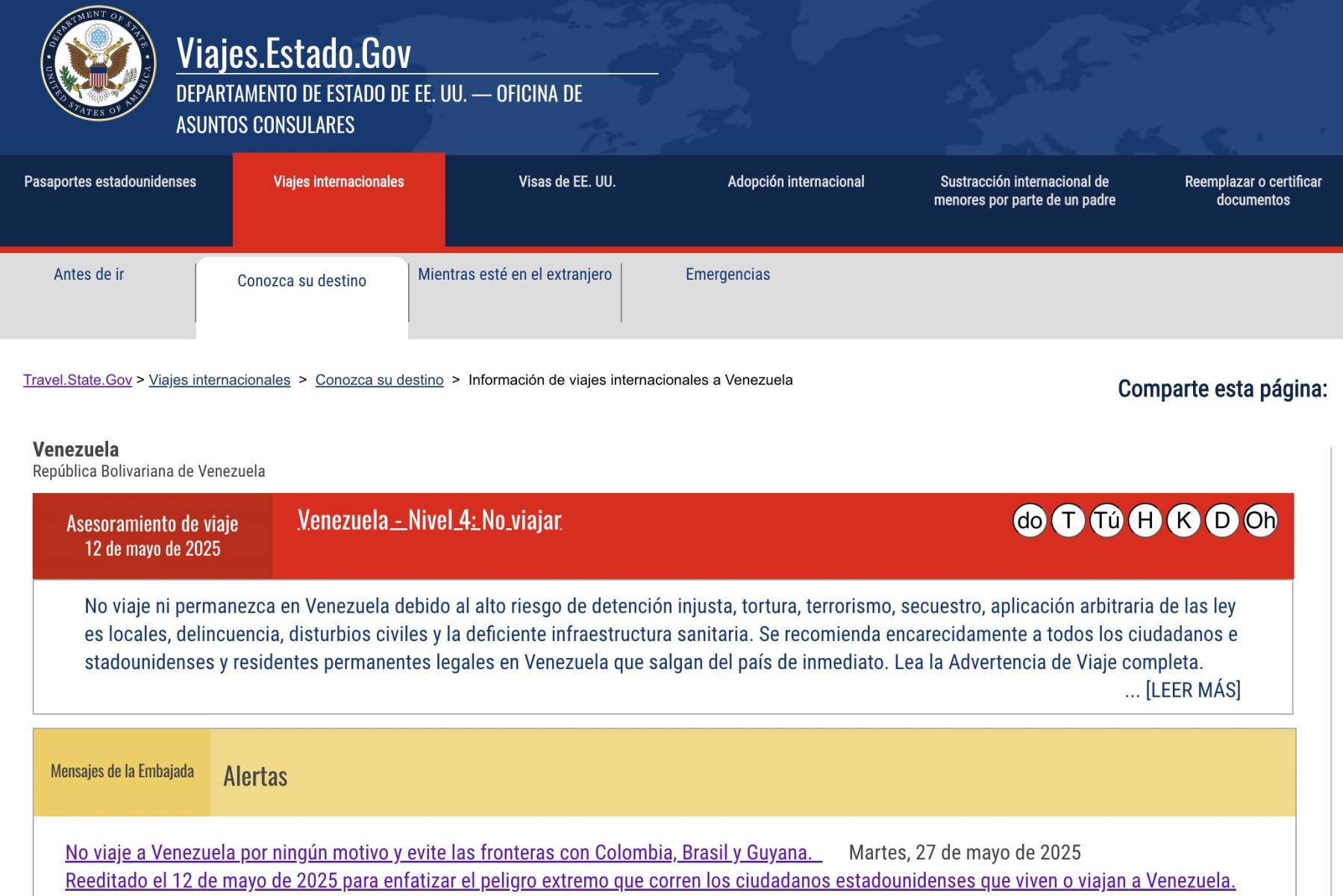This screenshot has width=1343, height=896.
Task: Click the 'D' risk indicator circle
Action: coord(1222,520)
